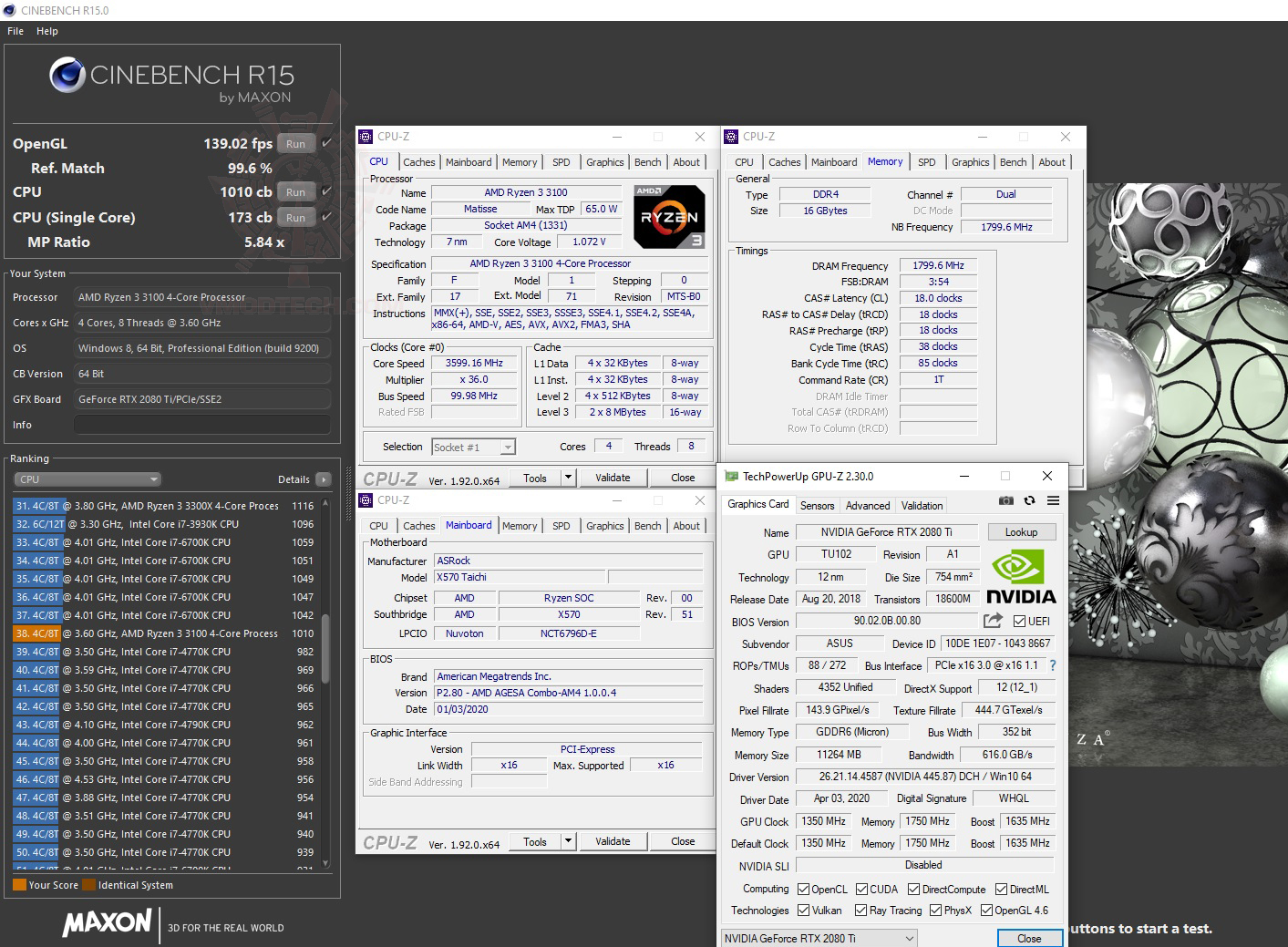Open the GPU selection dropdown in GPU-Z
The height and width of the screenshot is (947, 1288).
[819, 938]
